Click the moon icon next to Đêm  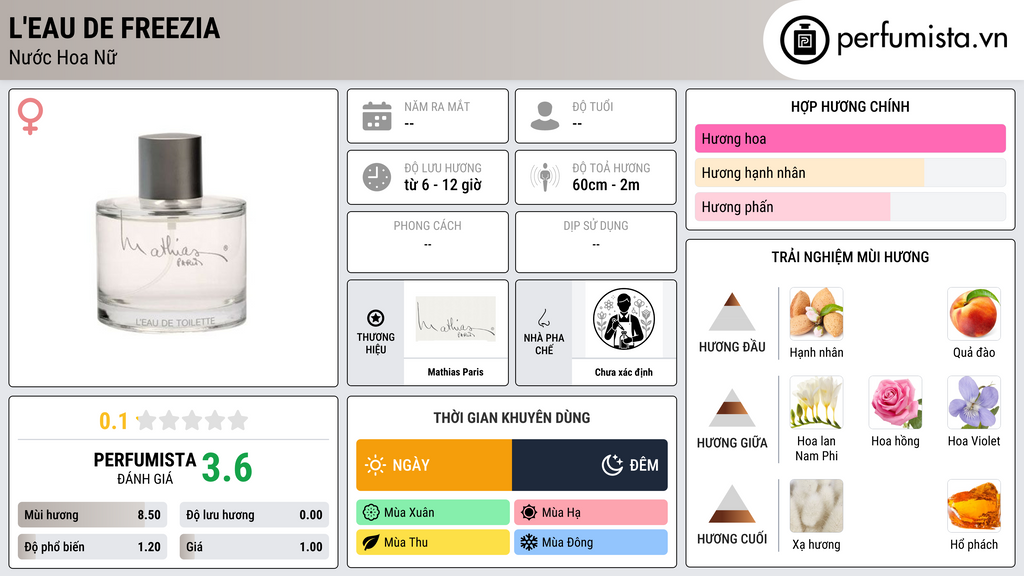612,465
